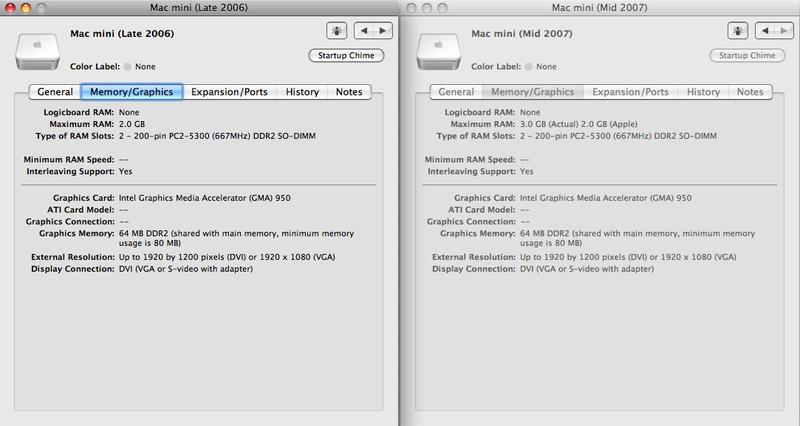
Task: Click Graphics Card value in Late 2006 window
Action: [205, 198]
